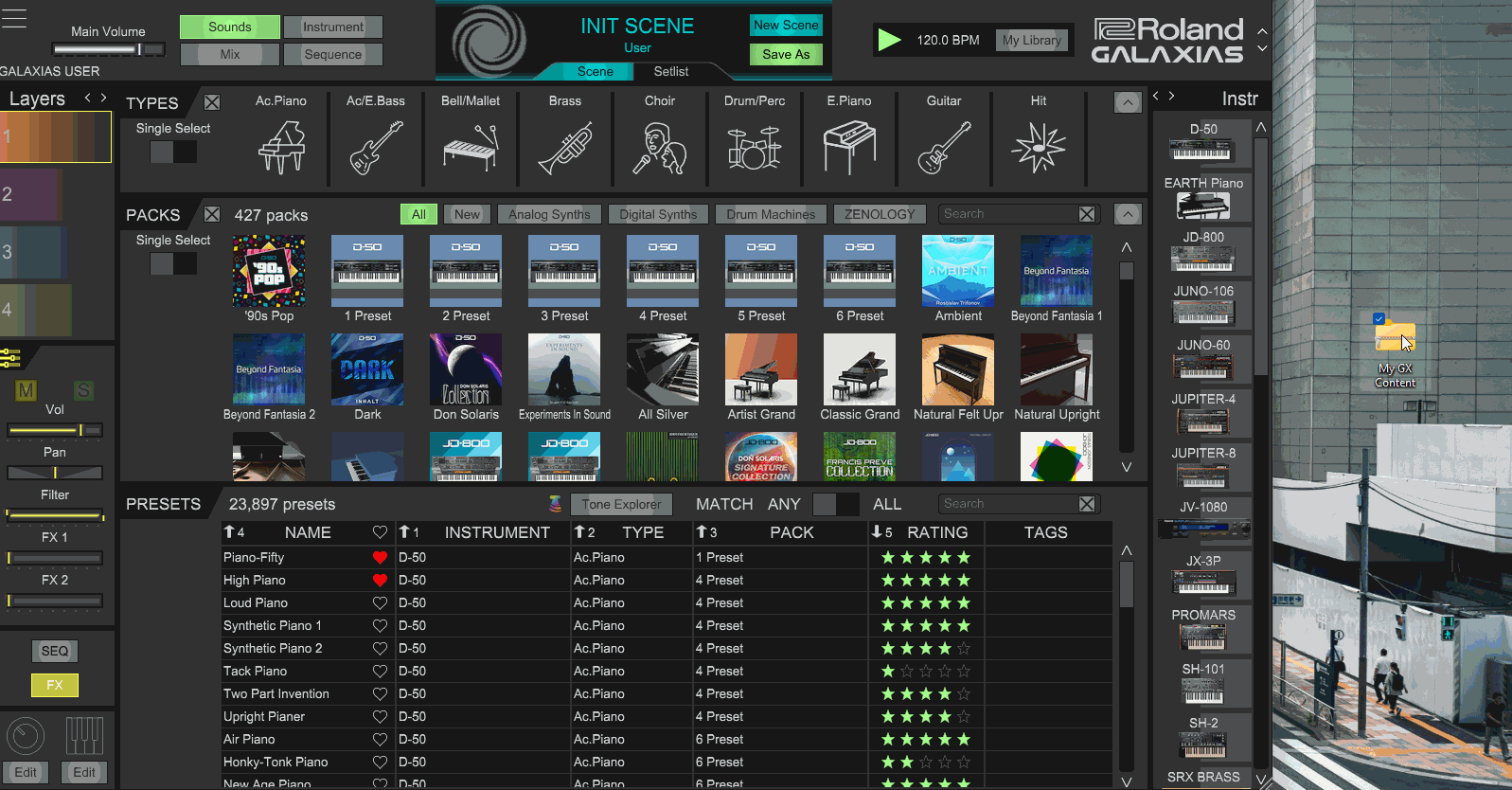Mute the layer with M button
The height and width of the screenshot is (790, 1512).
26,390
